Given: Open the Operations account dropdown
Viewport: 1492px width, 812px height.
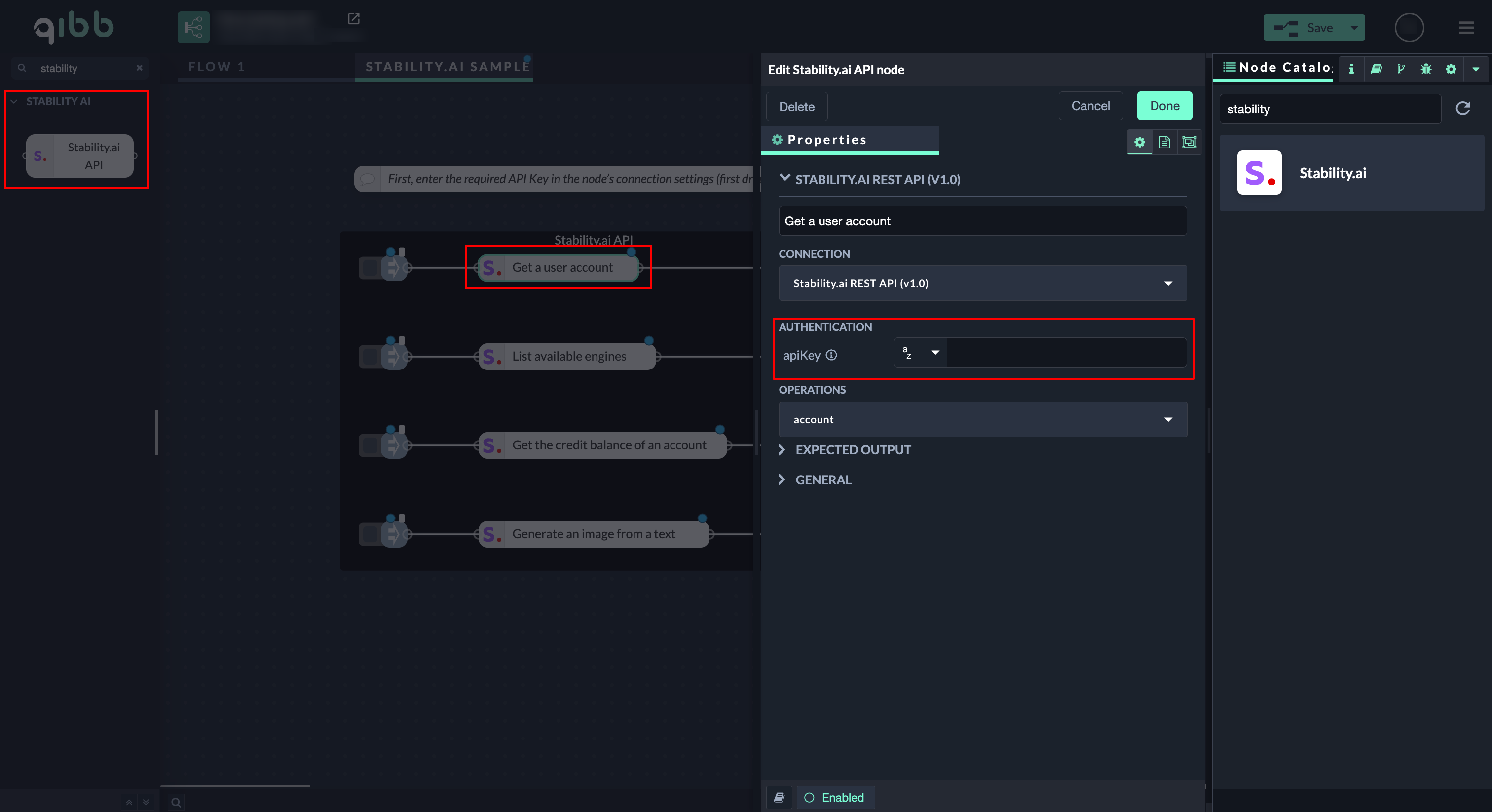Looking at the screenshot, I should point(982,419).
